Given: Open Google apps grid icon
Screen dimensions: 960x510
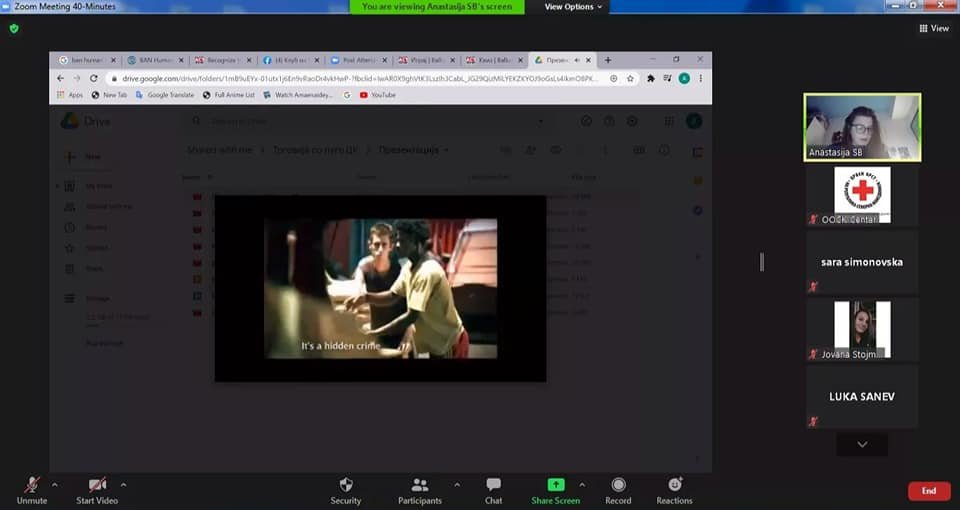Looking at the screenshot, I should tap(669, 121).
